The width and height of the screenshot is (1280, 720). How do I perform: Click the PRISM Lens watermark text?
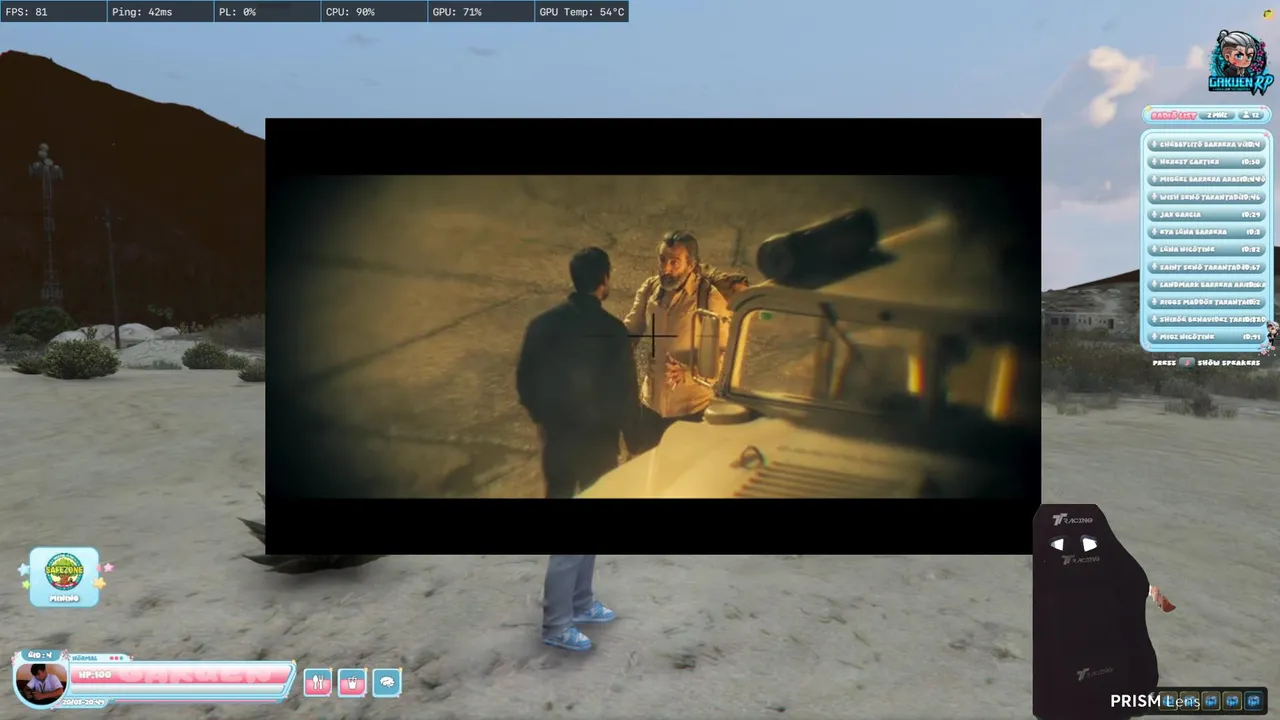pos(1154,701)
